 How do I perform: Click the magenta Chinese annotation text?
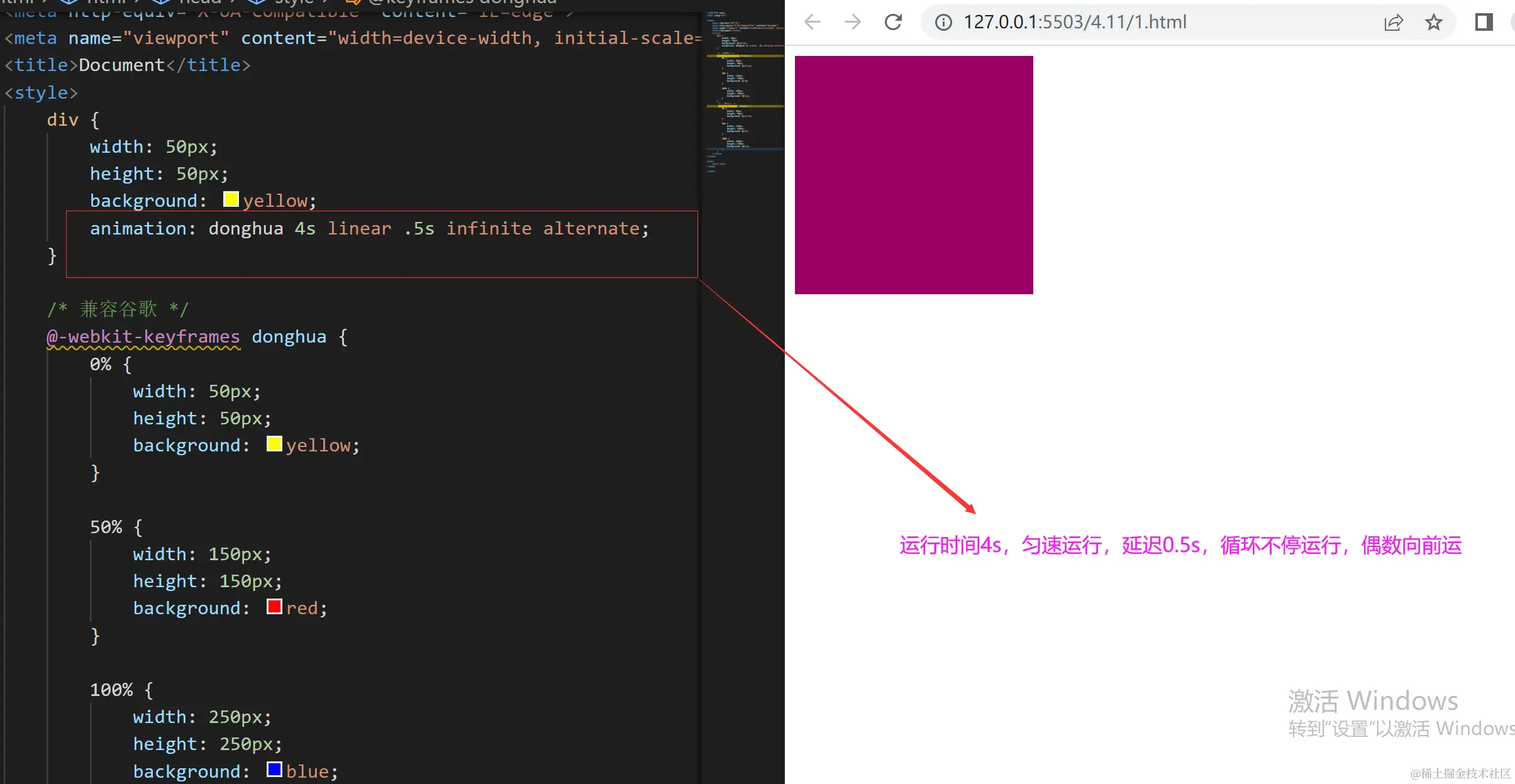point(1180,545)
